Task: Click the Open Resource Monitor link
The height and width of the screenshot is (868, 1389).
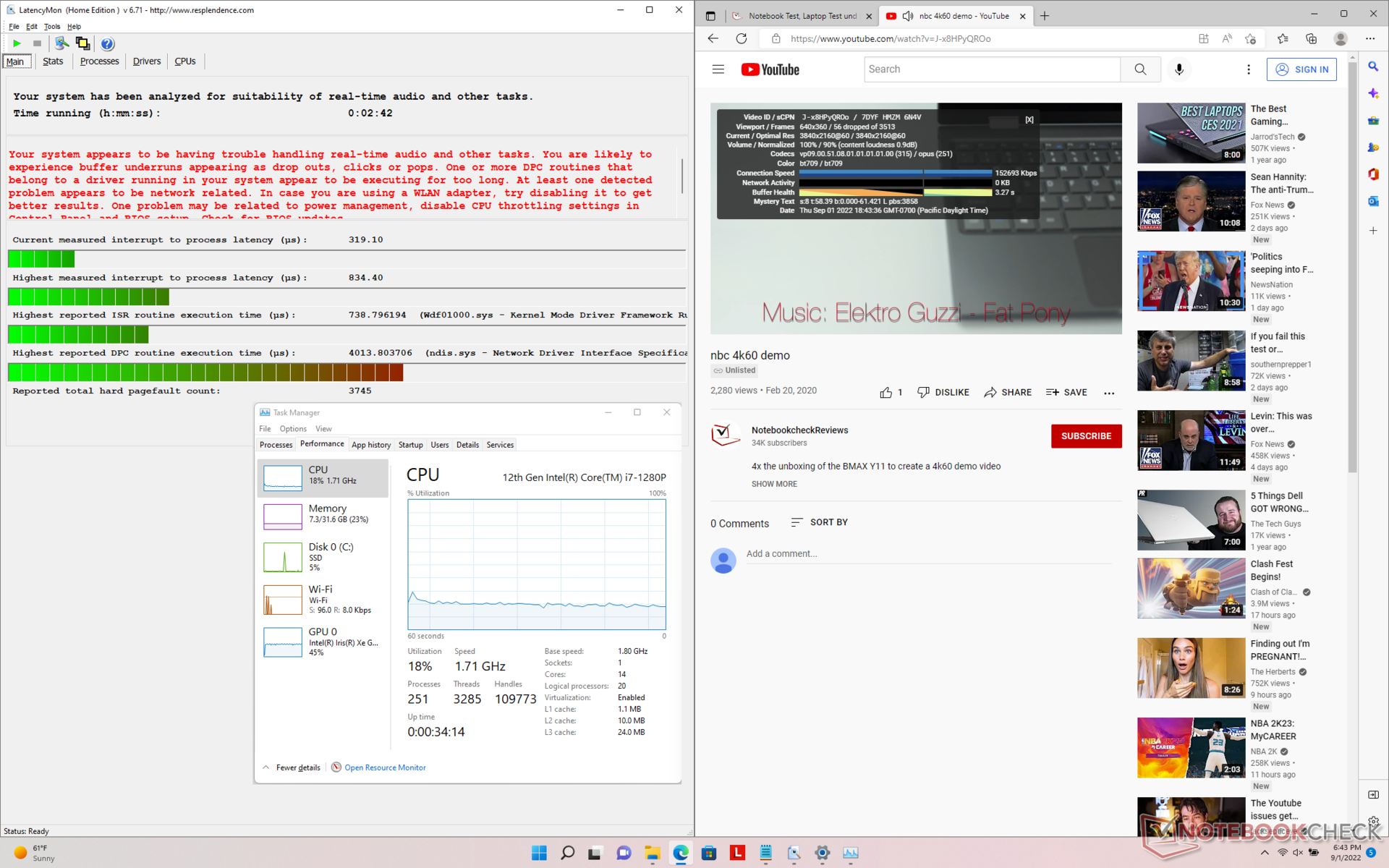Action: click(385, 767)
